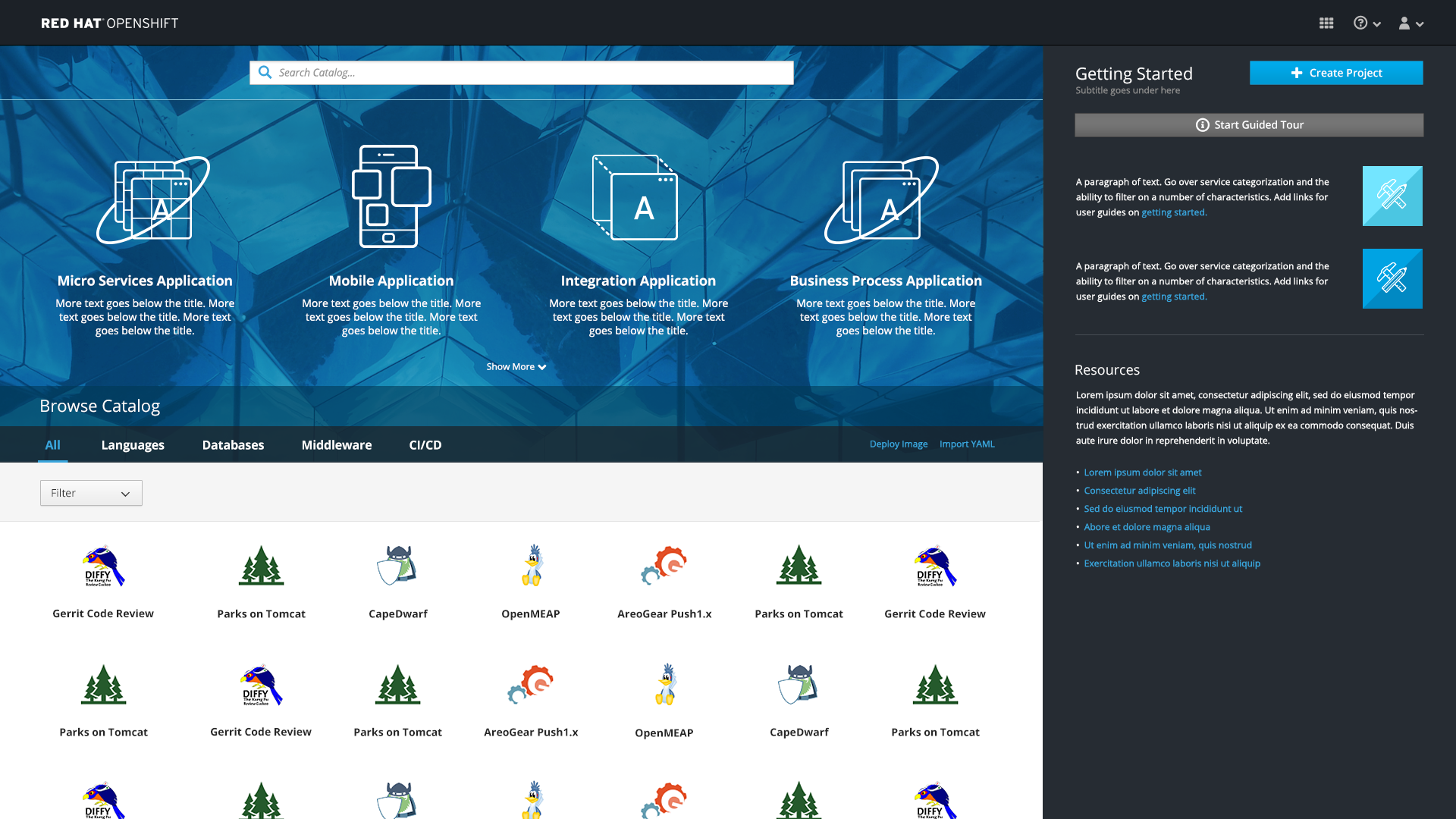
Task: Select the Mobile Application devices icon
Action: [x=391, y=196]
